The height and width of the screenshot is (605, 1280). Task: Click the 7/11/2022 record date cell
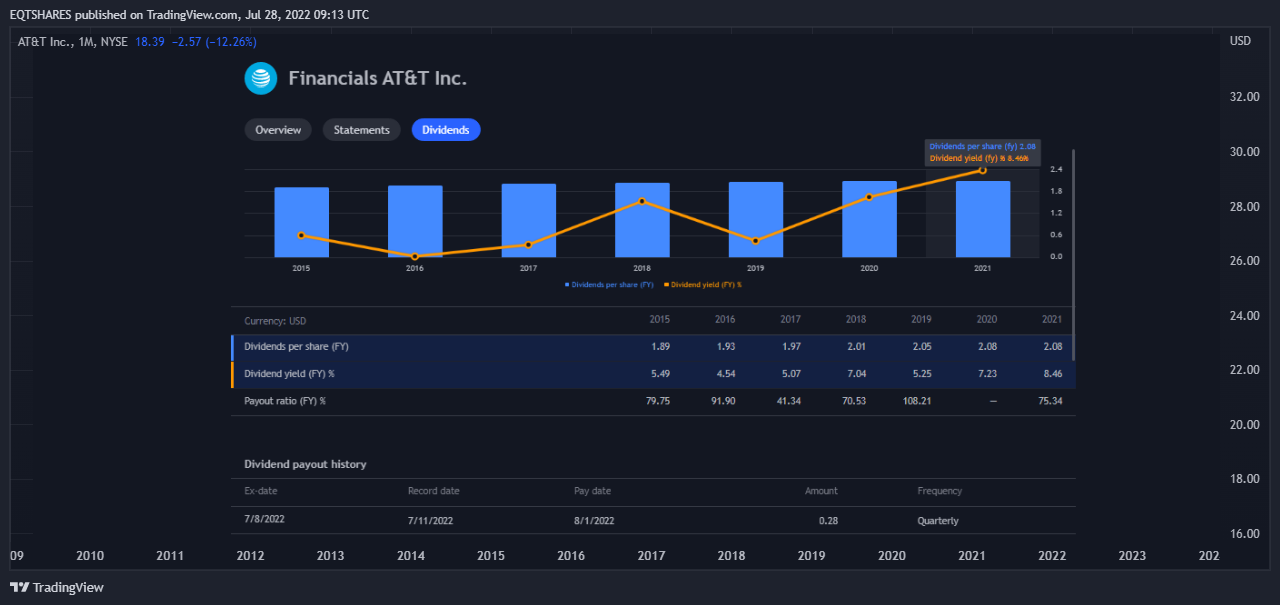click(x=431, y=520)
